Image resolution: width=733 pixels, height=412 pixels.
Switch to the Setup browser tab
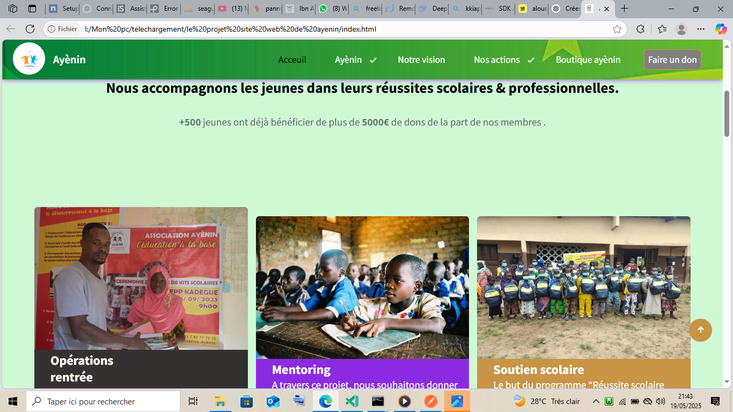pos(63,8)
